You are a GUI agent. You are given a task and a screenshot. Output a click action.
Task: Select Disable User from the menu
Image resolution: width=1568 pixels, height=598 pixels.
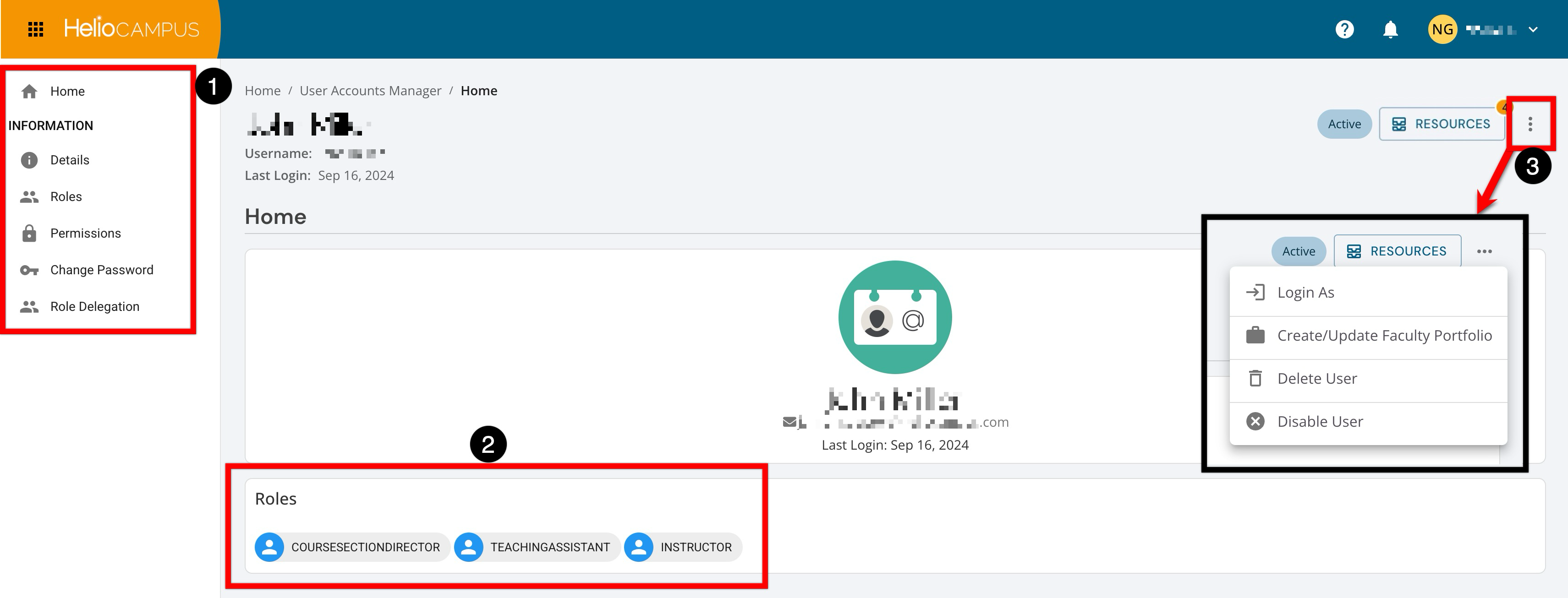tap(1368, 422)
